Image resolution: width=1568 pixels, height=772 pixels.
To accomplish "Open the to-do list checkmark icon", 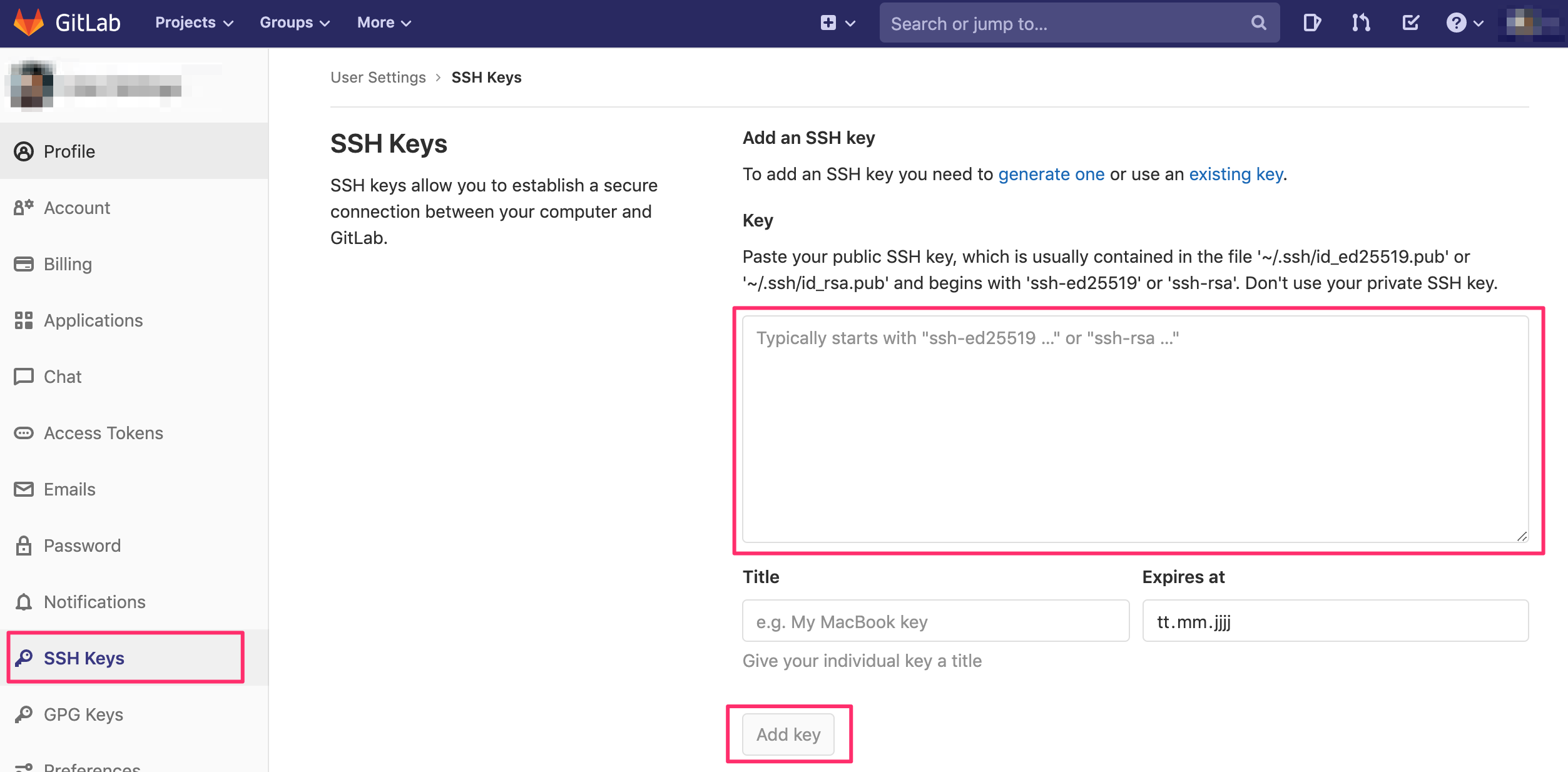I will pyautogui.click(x=1410, y=23).
